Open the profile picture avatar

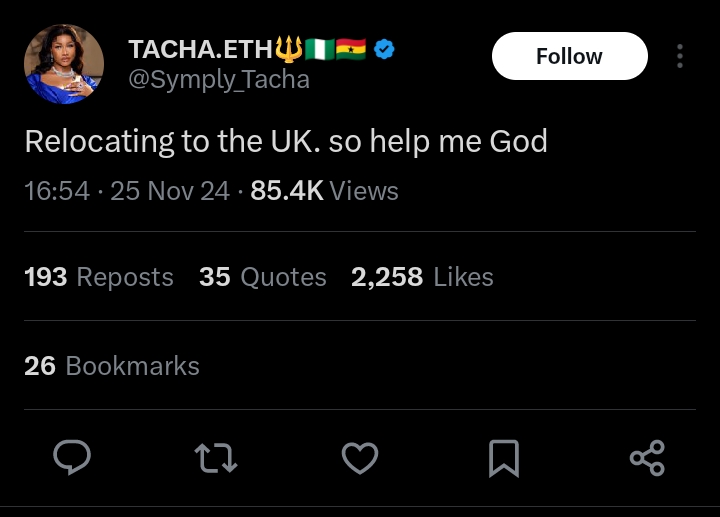coord(64,64)
